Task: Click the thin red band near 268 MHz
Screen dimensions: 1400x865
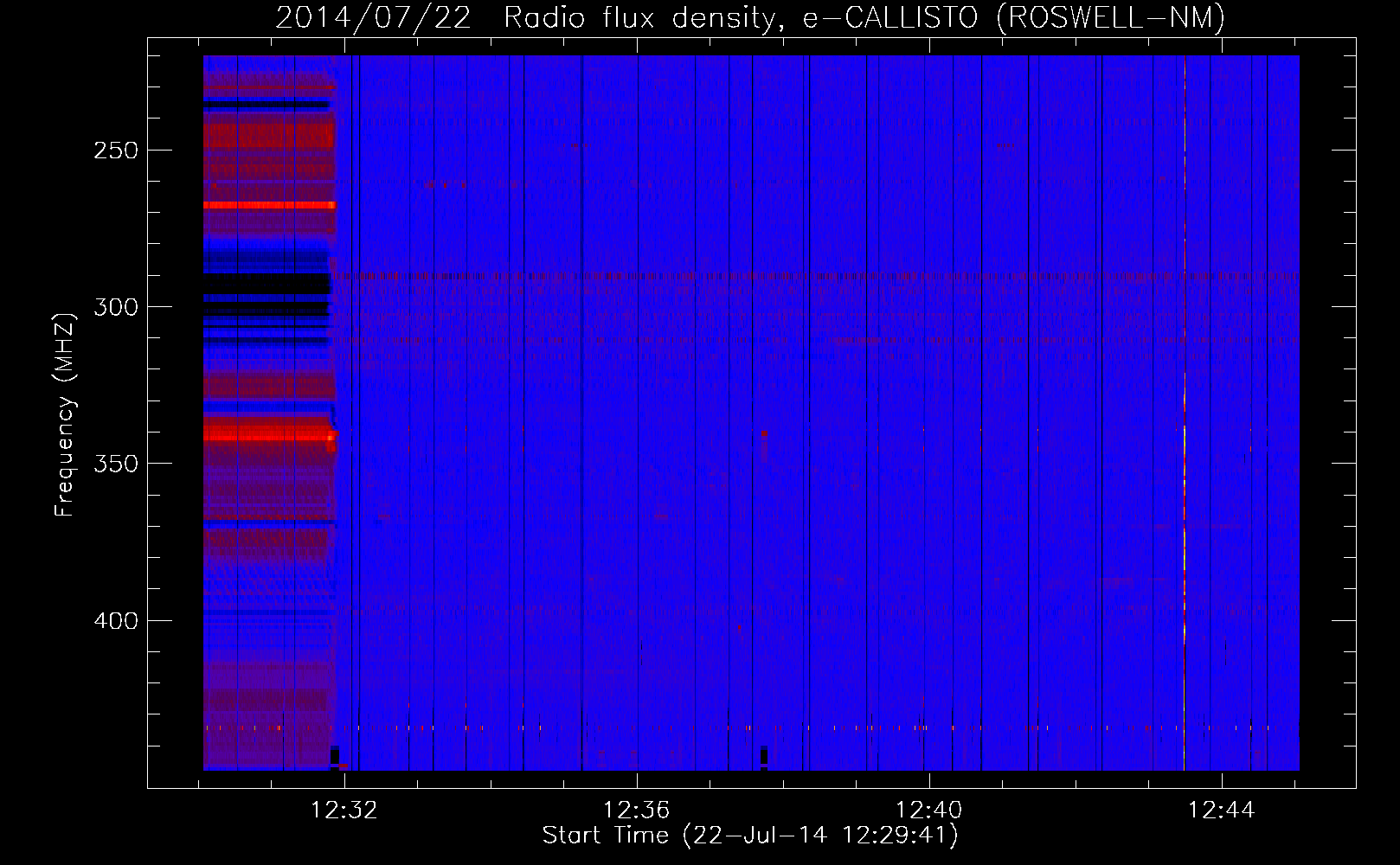Action: 269,206
